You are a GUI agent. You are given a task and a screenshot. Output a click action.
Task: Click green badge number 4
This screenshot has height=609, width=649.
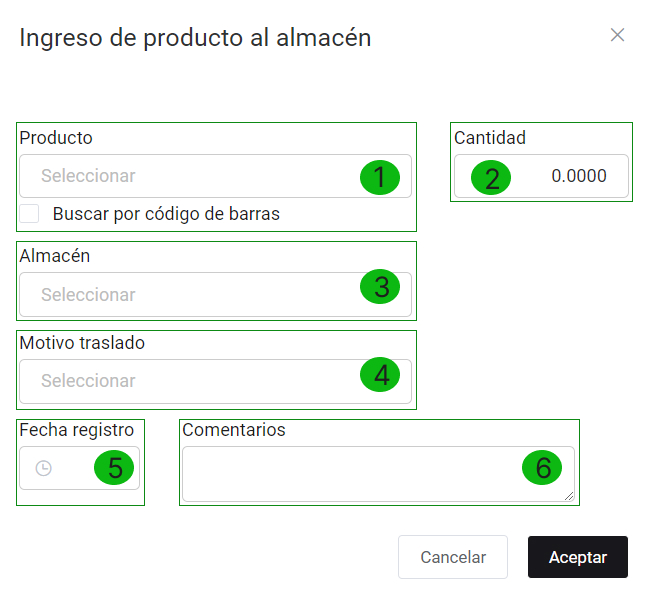pyautogui.click(x=379, y=375)
